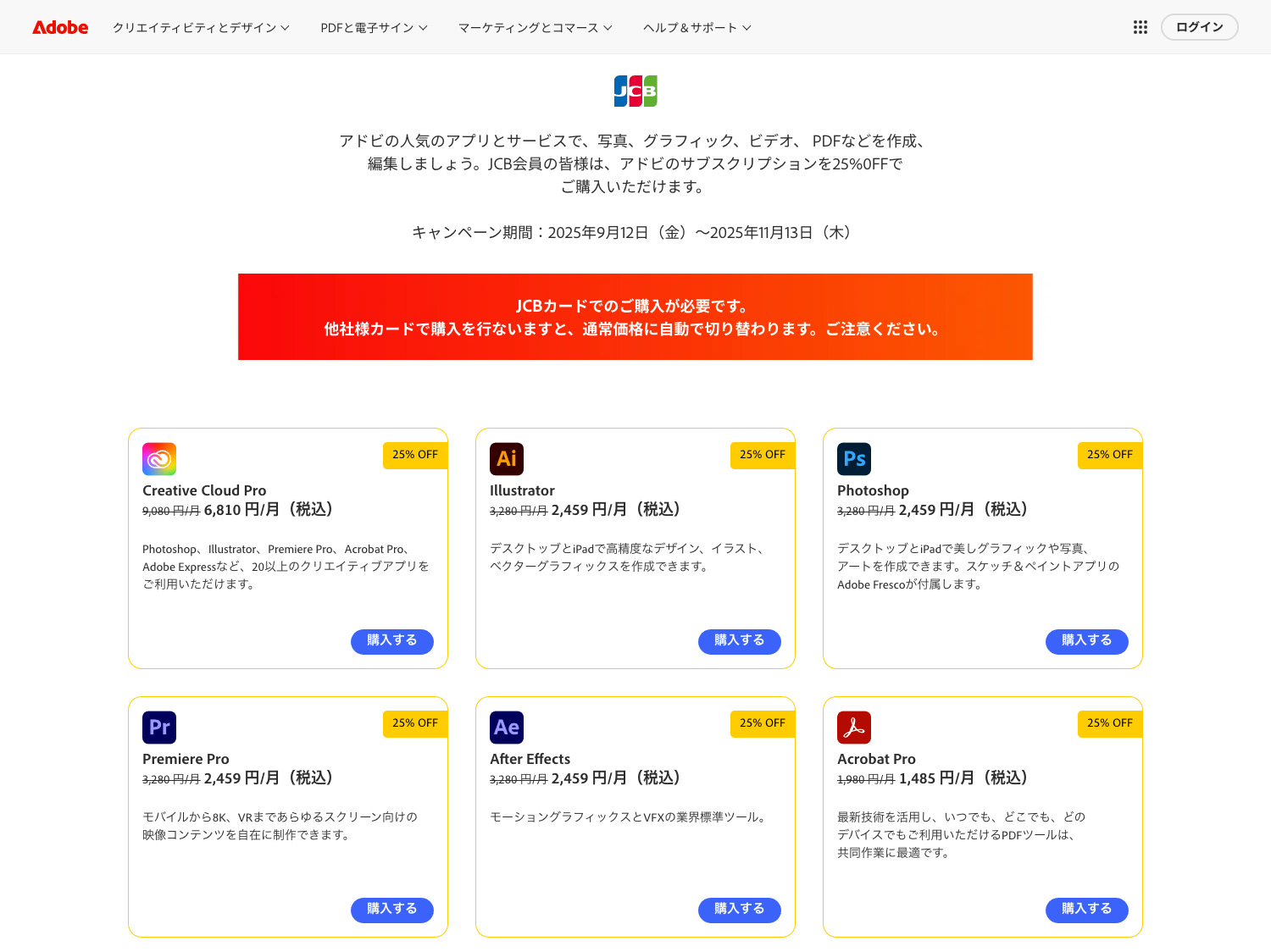Expand PDFと電子サイン menu
Viewport: 1271px width, 952px height.
coord(374,28)
